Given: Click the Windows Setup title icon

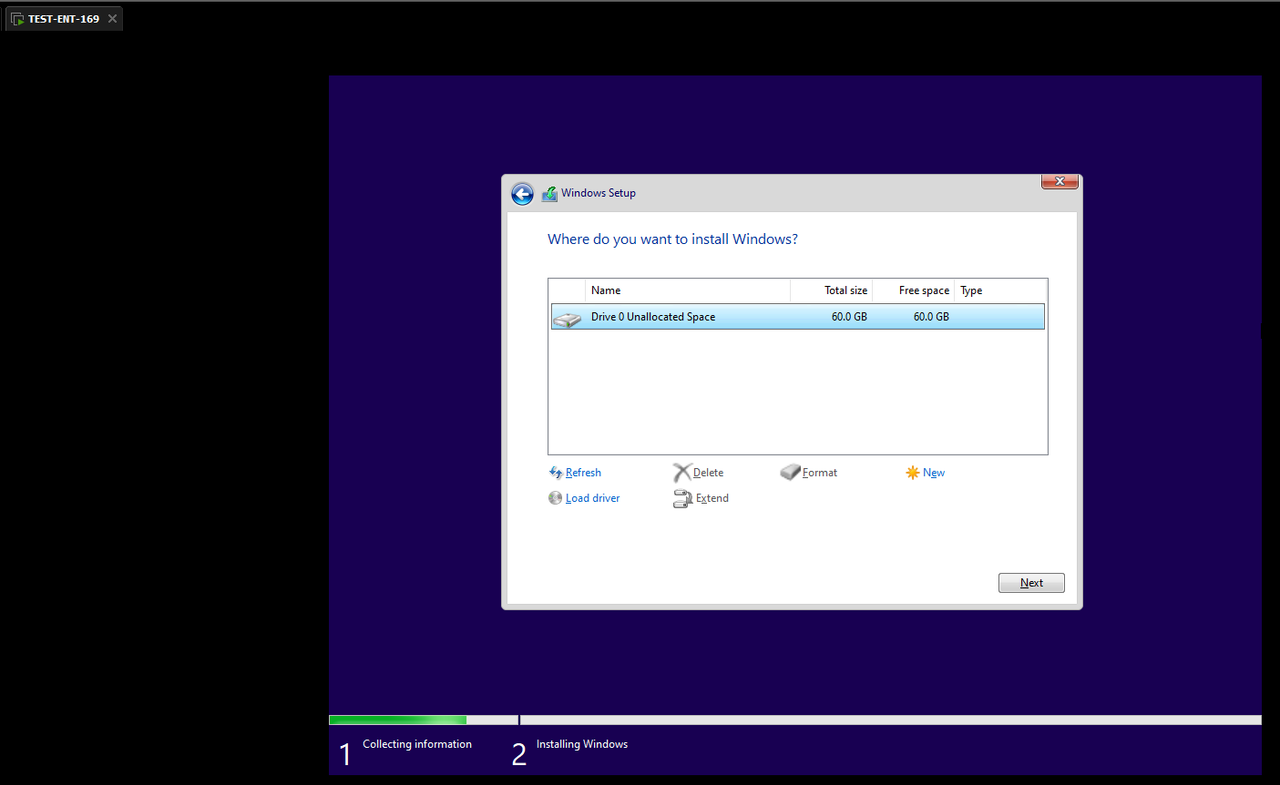Looking at the screenshot, I should [x=550, y=194].
